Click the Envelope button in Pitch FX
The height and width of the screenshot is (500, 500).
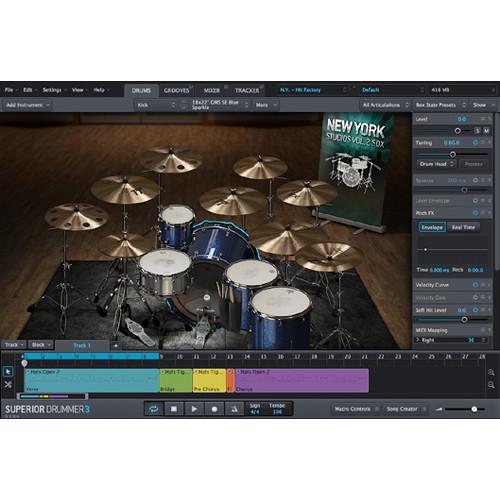tap(432, 227)
